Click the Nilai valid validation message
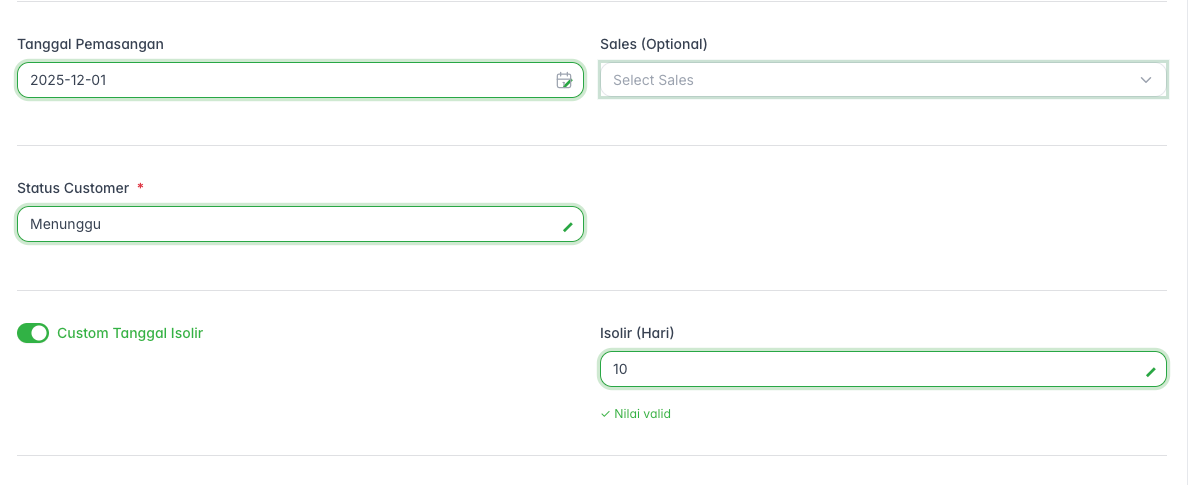Image resolution: width=1188 pixels, height=485 pixels. [642, 414]
